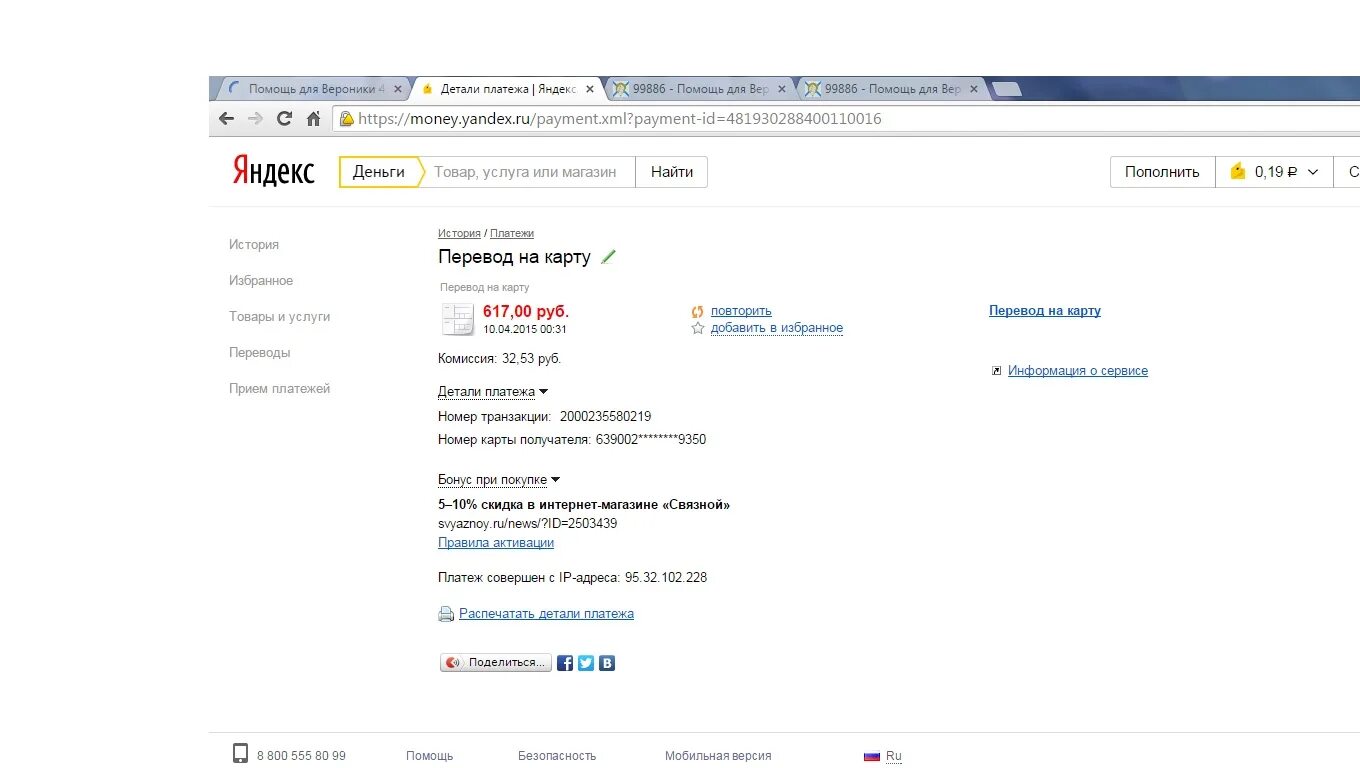
Task: Collapse the Детали платежа section
Action: click(492, 392)
